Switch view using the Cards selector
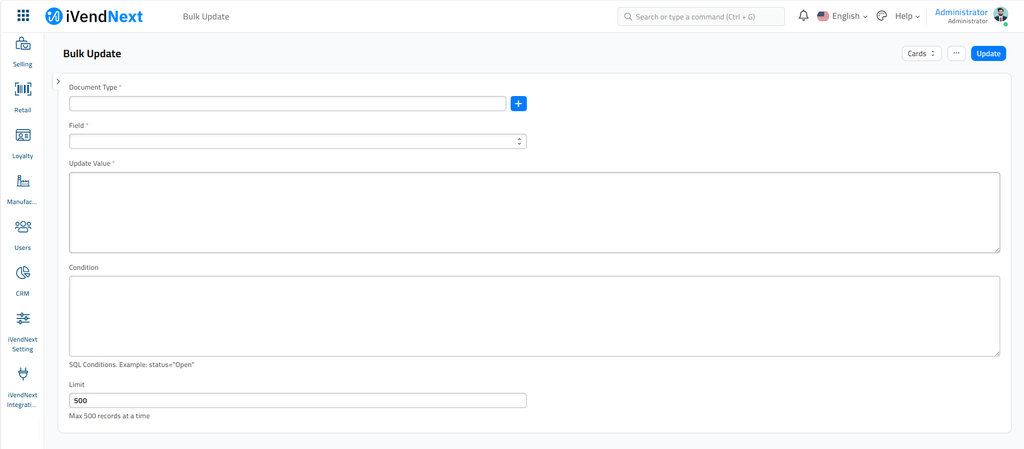 (921, 54)
